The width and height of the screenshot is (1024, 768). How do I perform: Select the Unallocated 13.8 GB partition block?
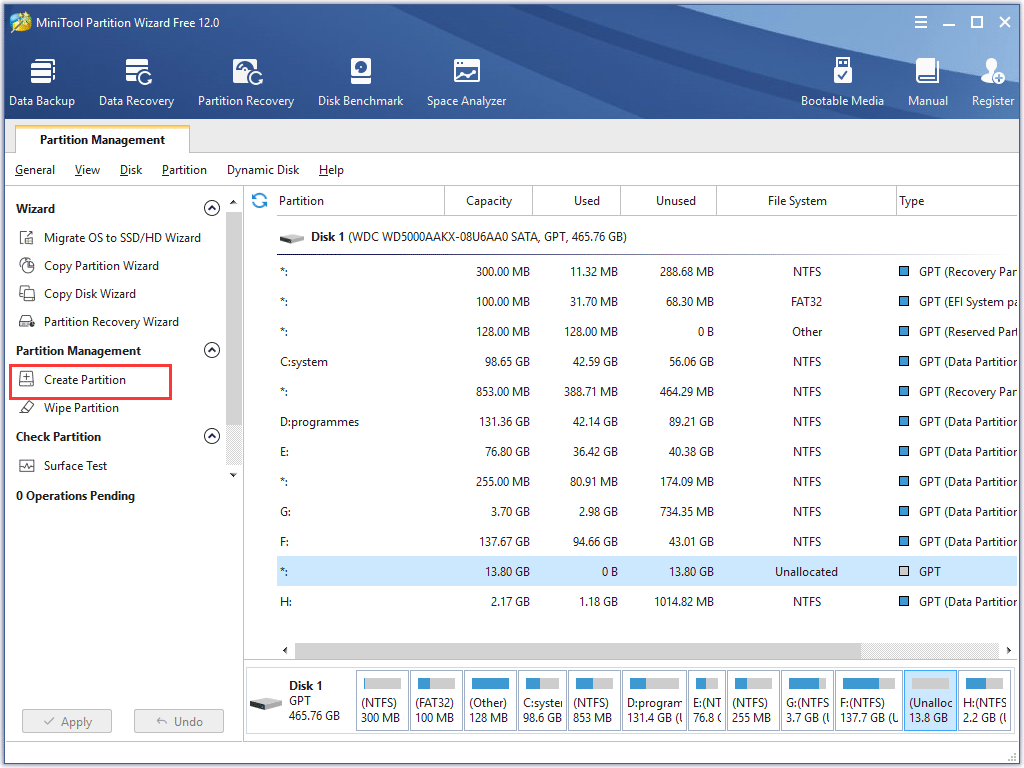[x=930, y=700]
